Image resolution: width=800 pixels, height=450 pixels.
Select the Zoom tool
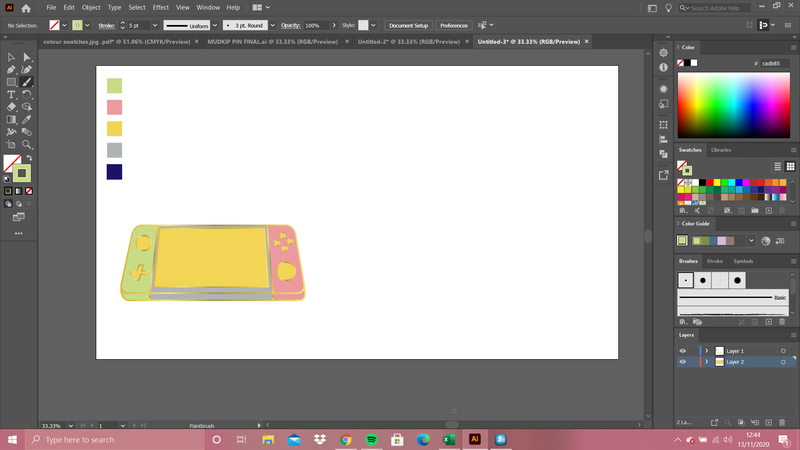[27, 144]
